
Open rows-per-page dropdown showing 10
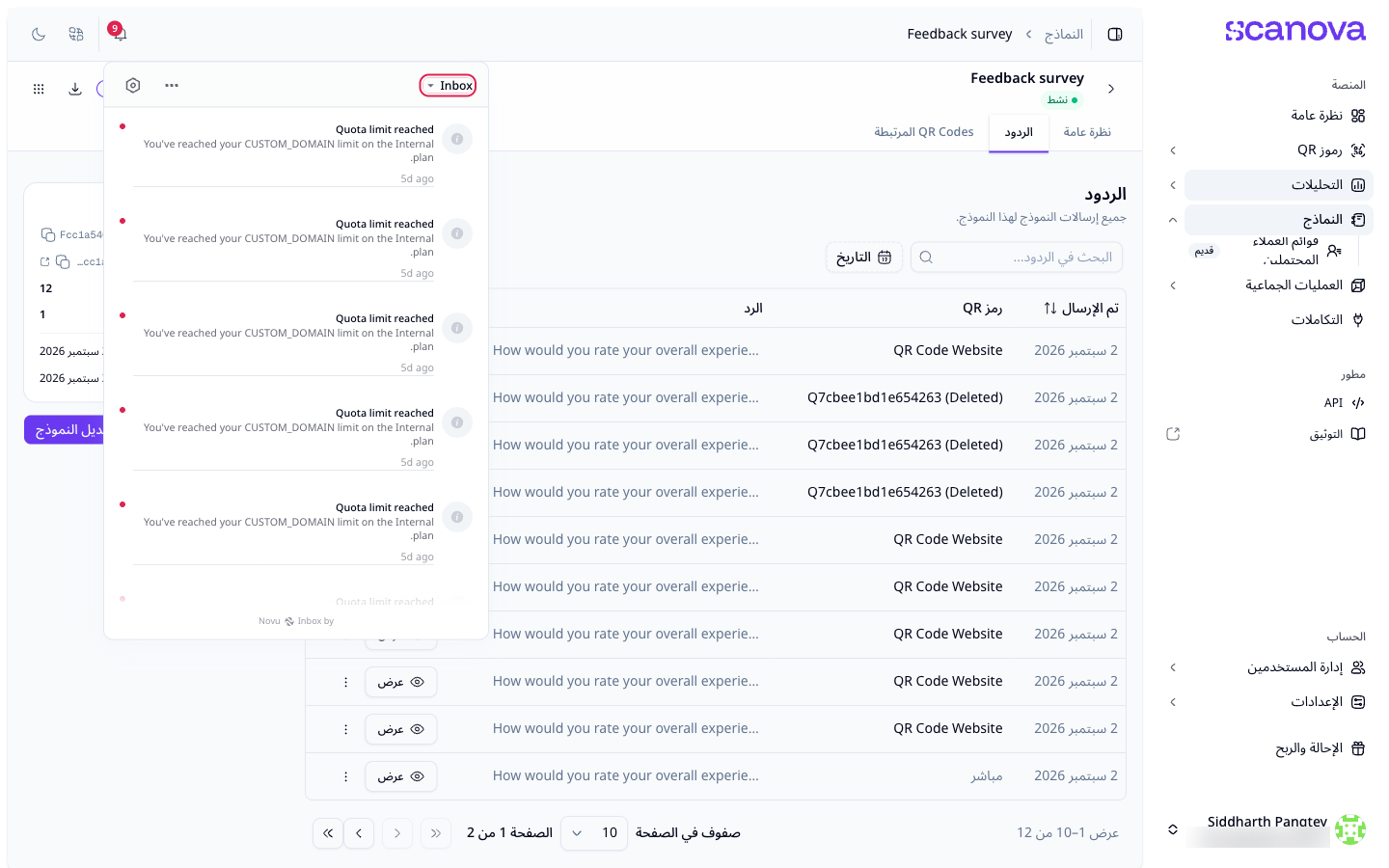(x=593, y=833)
